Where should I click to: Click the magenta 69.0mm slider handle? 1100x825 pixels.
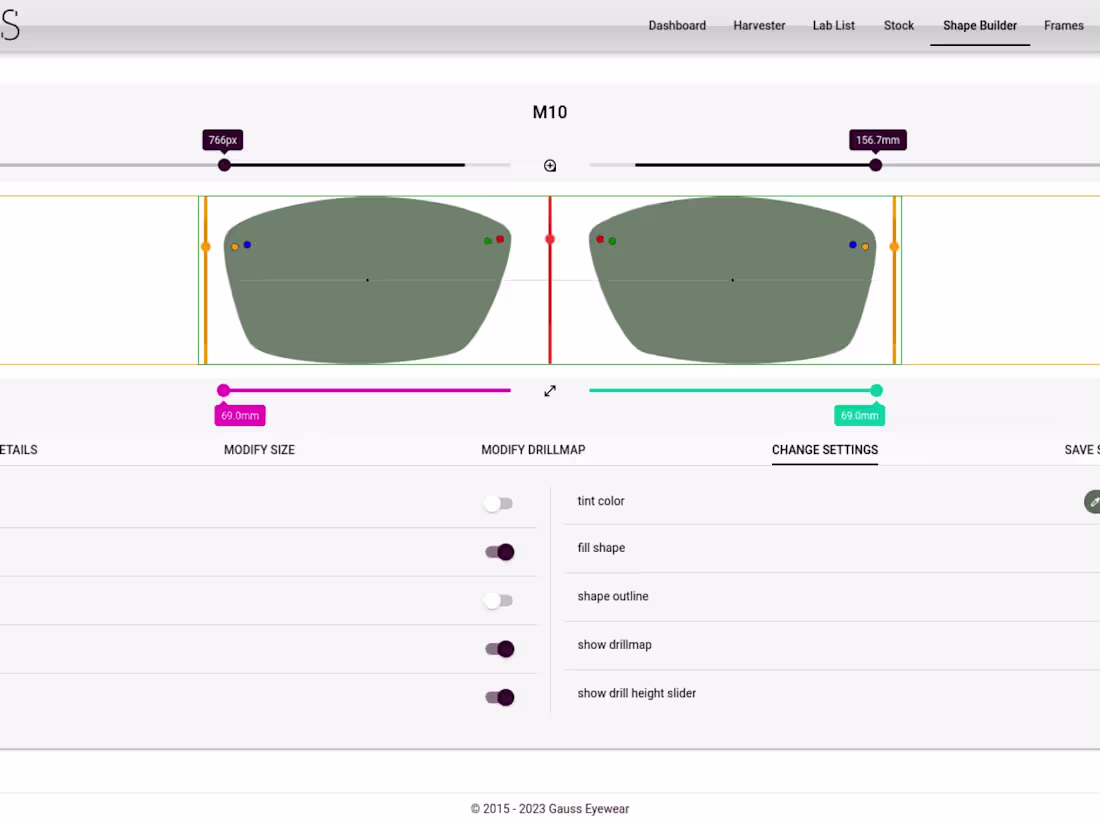(x=223, y=390)
